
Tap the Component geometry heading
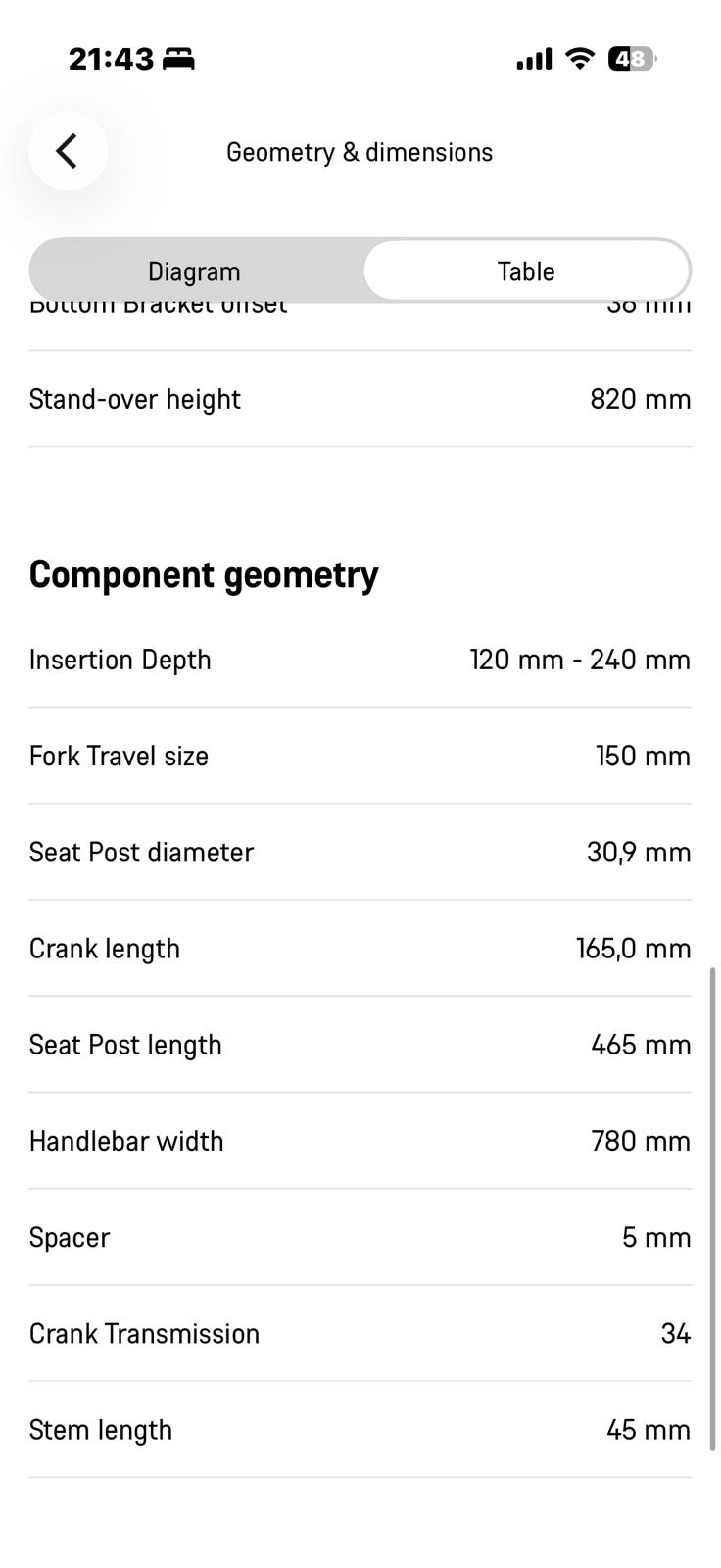[x=204, y=574]
